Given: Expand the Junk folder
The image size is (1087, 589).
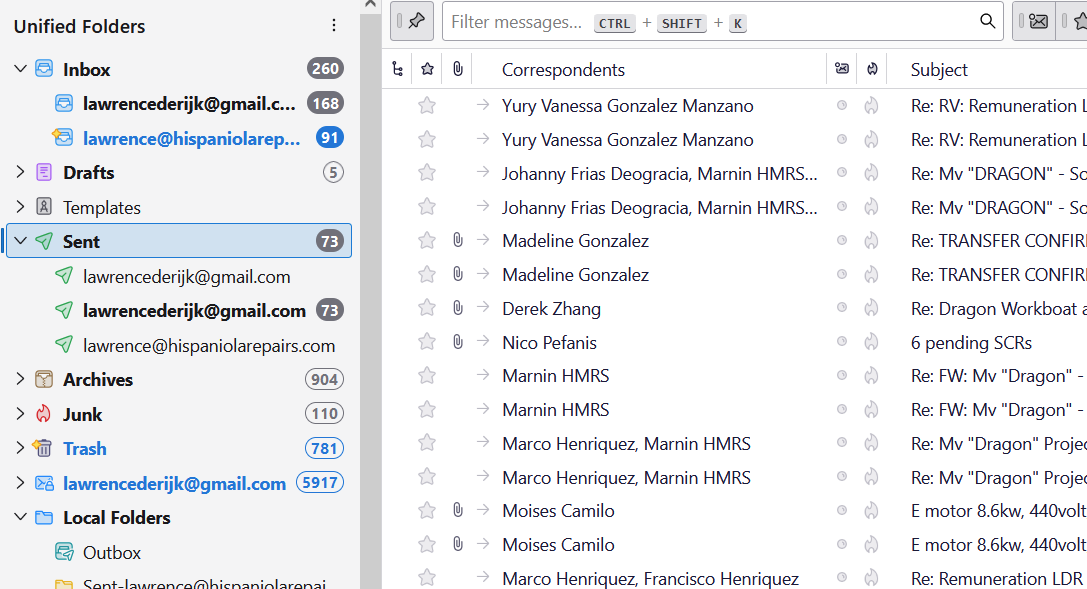Looking at the screenshot, I should point(20,414).
